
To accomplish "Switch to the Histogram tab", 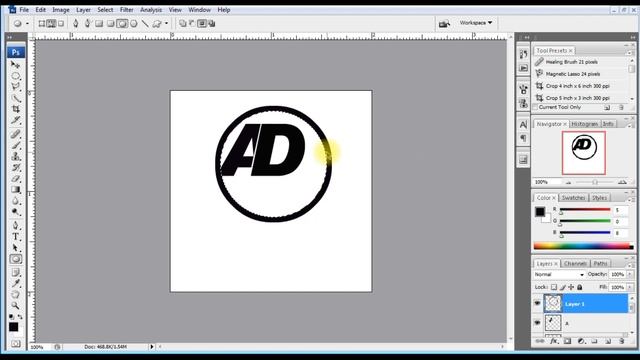I will click(584, 124).
